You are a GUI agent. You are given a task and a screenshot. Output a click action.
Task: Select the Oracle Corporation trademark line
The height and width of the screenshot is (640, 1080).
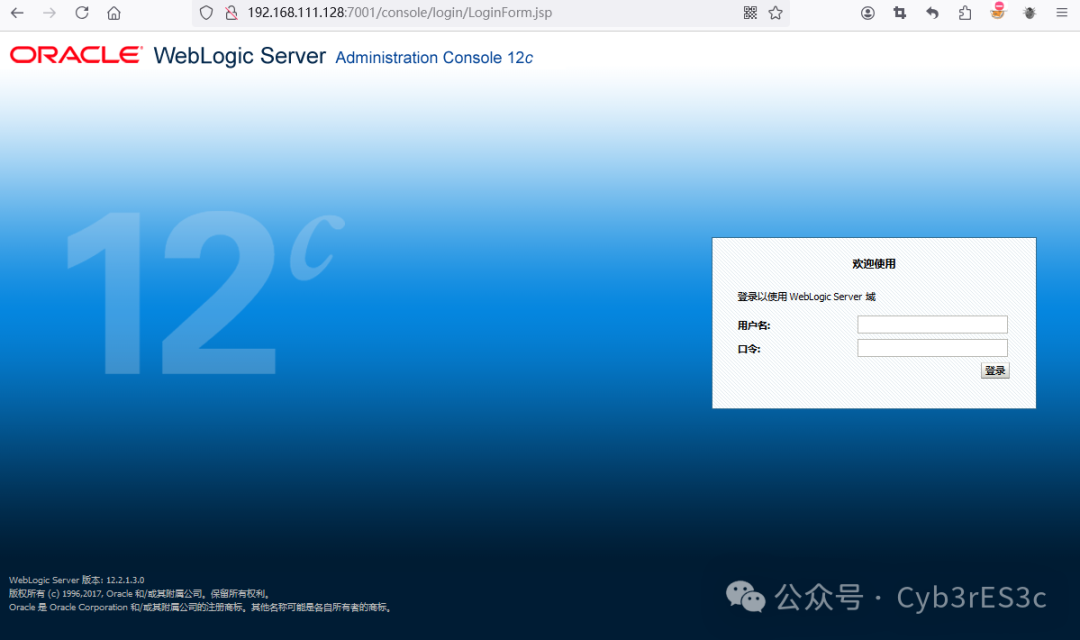[200, 607]
